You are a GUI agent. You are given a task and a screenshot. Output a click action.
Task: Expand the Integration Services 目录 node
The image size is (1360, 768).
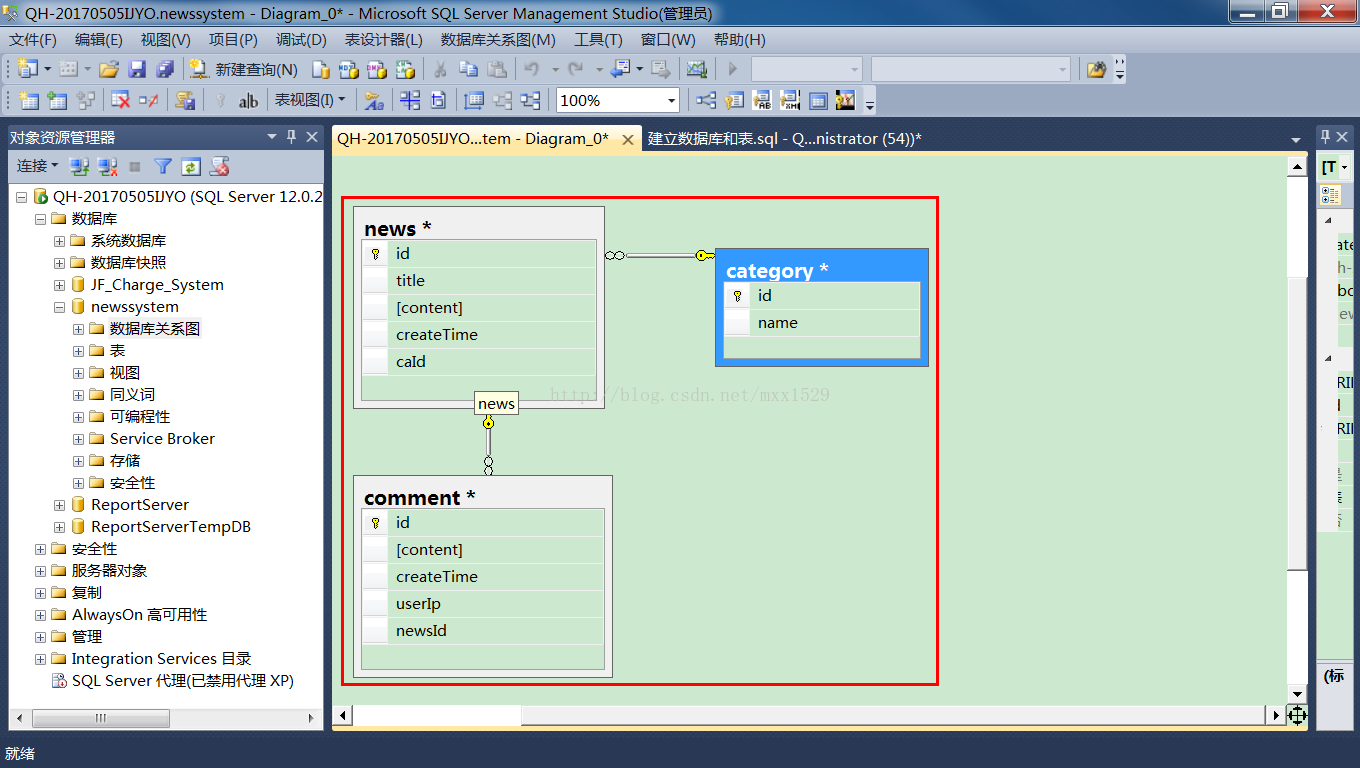coord(40,659)
